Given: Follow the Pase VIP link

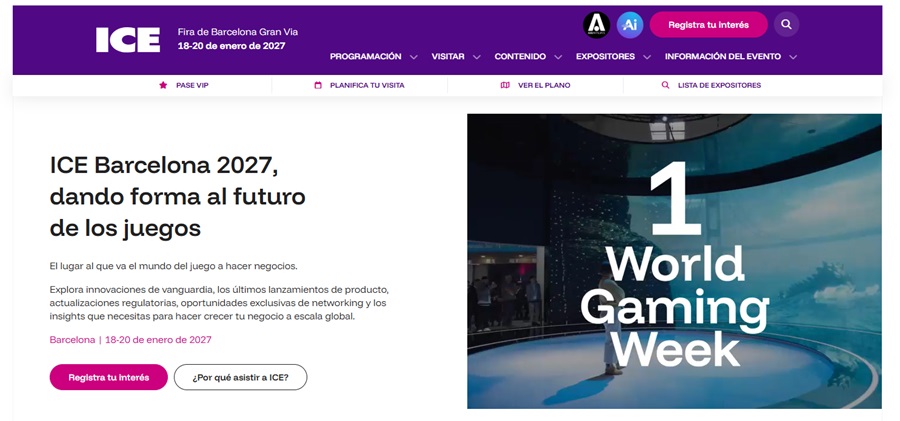Looking at the screenshot, I should pyautogui.click(x=192, y=85).
